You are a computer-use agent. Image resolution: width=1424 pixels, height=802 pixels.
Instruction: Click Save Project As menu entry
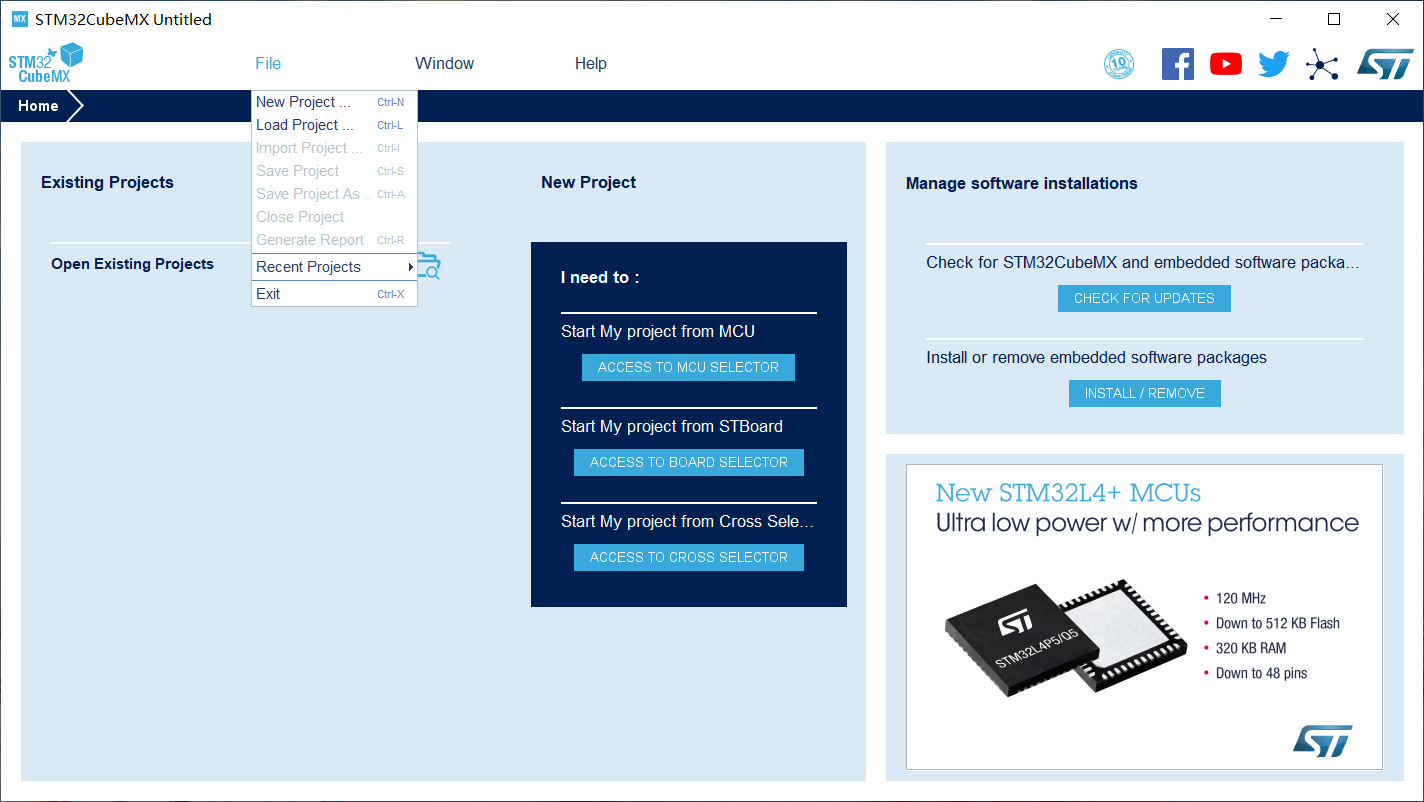(334, 194)
